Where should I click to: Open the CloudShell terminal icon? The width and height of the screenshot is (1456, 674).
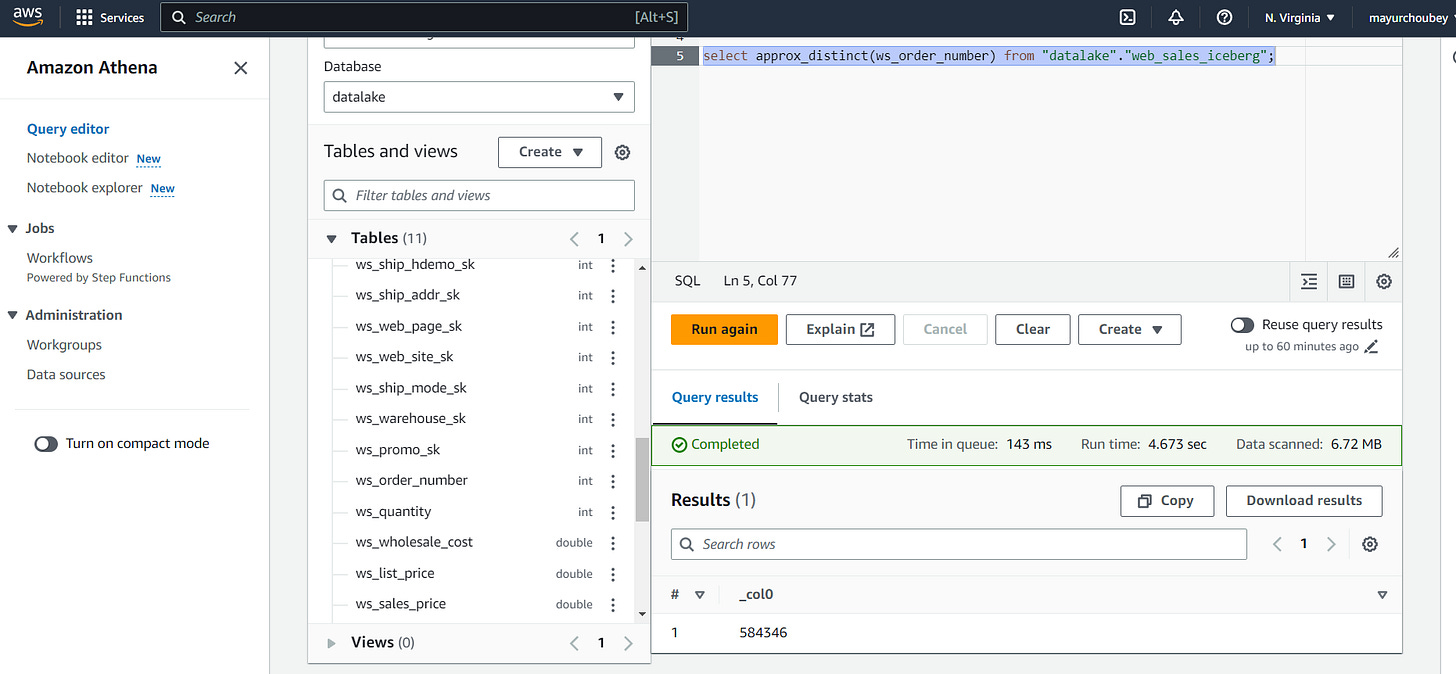click(1127, 17)
